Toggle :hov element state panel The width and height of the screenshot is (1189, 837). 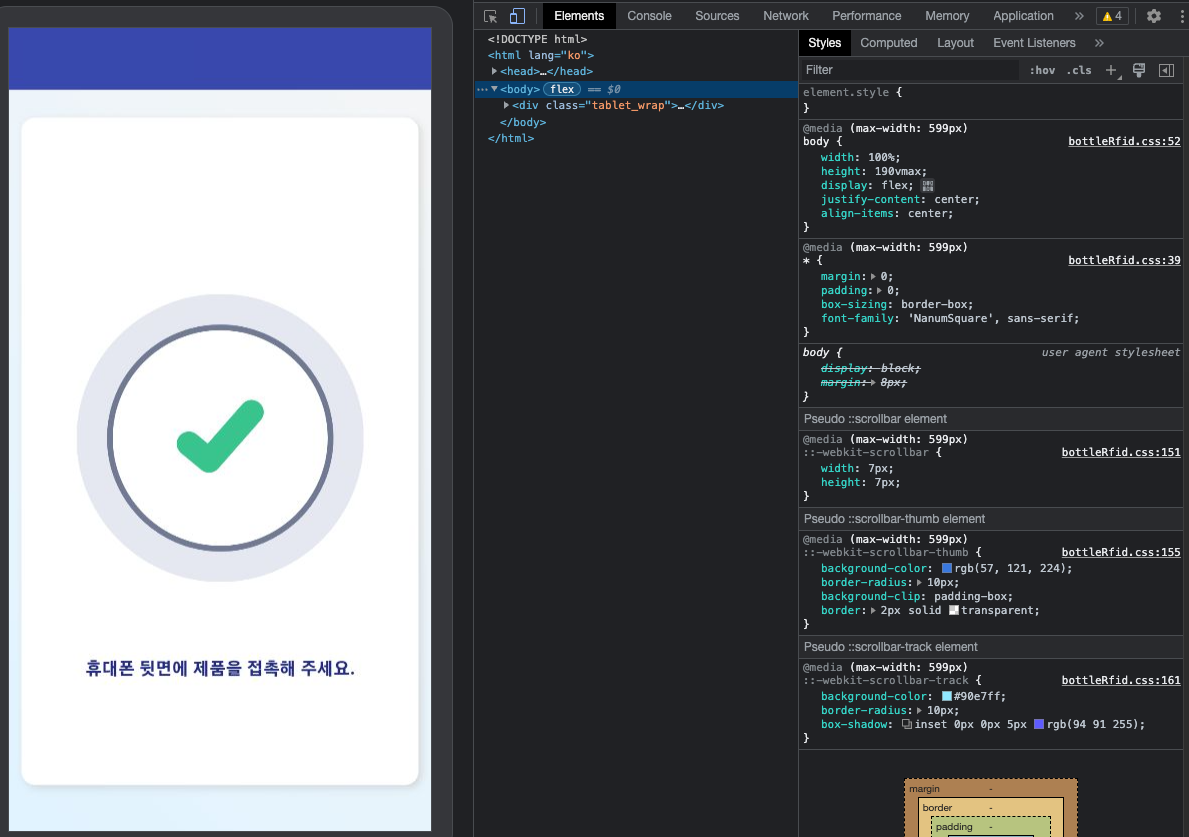tap(1042, 71)
